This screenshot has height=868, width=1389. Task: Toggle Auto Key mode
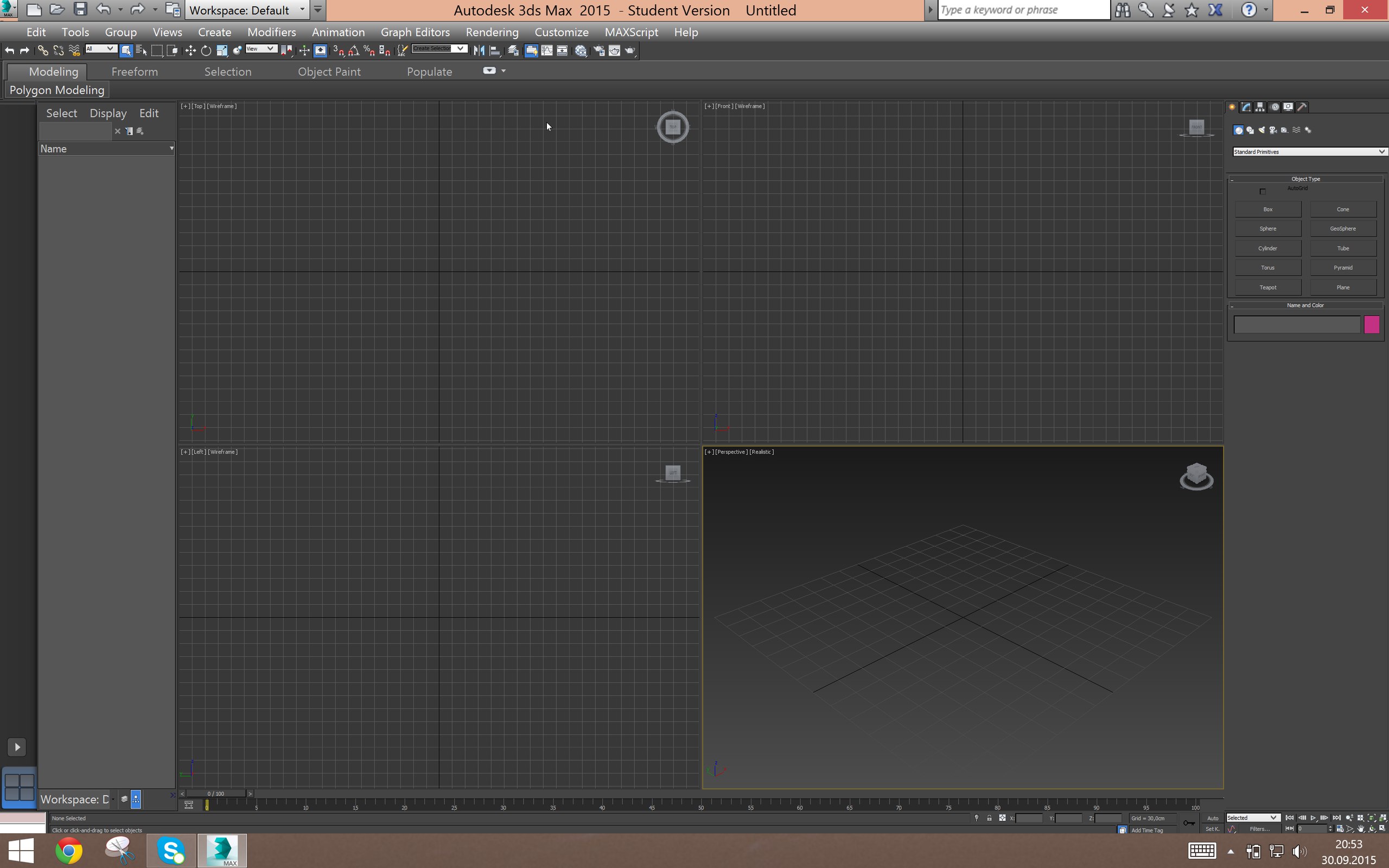coord(1212,818)
